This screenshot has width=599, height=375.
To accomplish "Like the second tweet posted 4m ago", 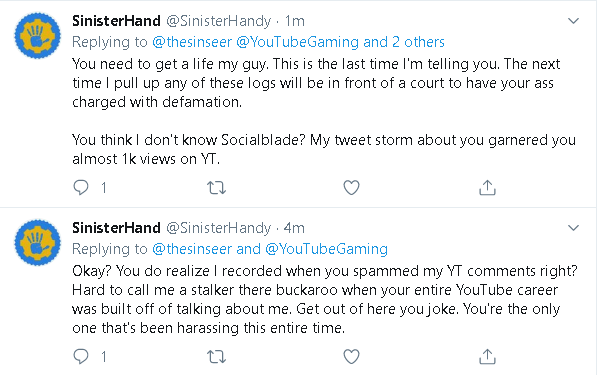I will 351,357.
